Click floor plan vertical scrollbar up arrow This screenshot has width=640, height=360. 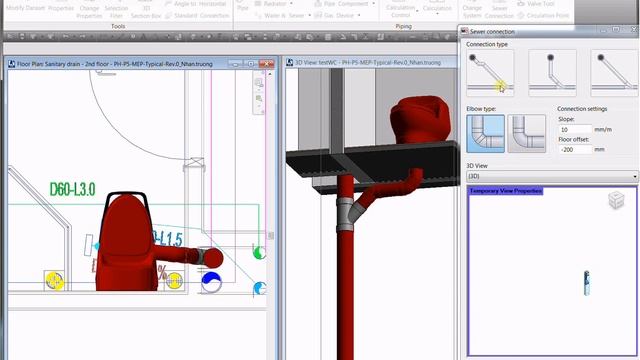270,74
